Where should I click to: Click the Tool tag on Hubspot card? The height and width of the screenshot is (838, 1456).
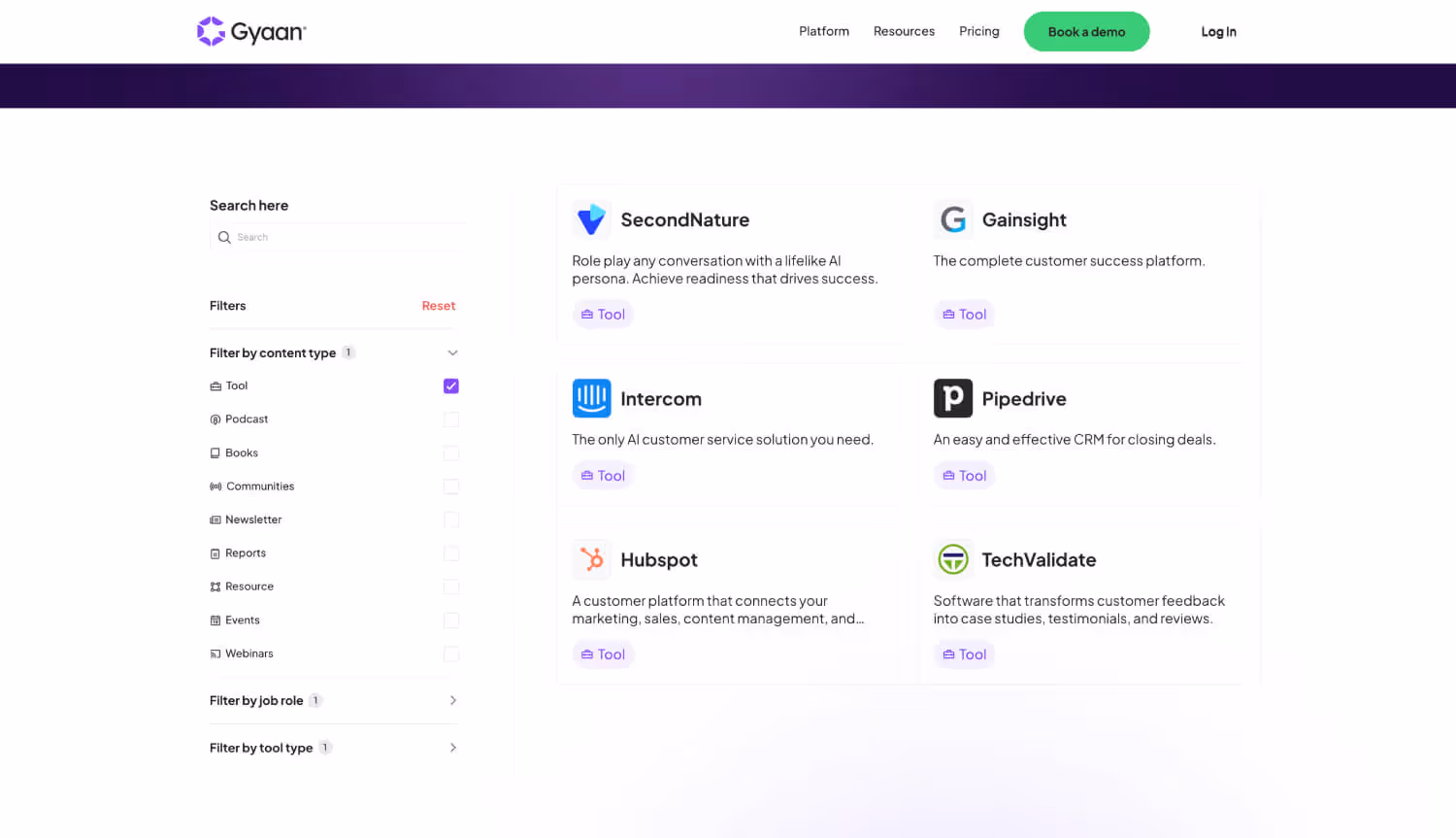pyautogui.click(x=603, y=654)
